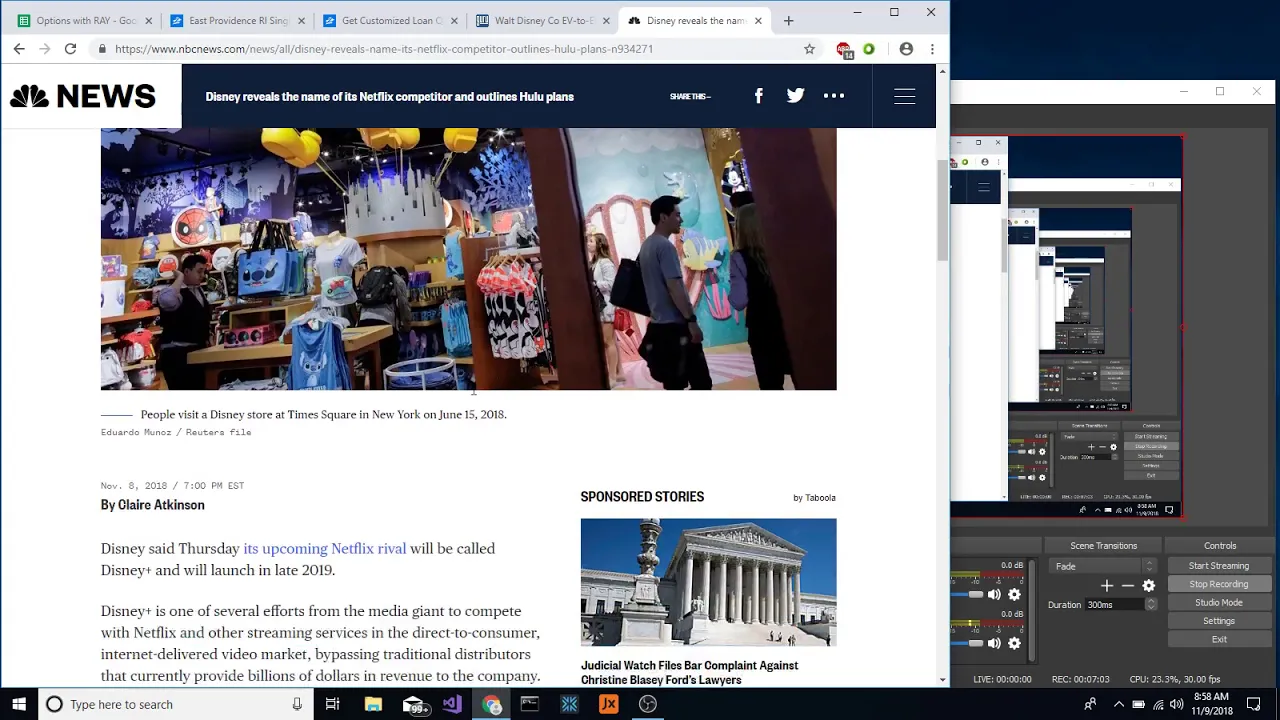Open Task View on the taskbar
This screenshot has width=1280, height=720.
pos(332,704)
